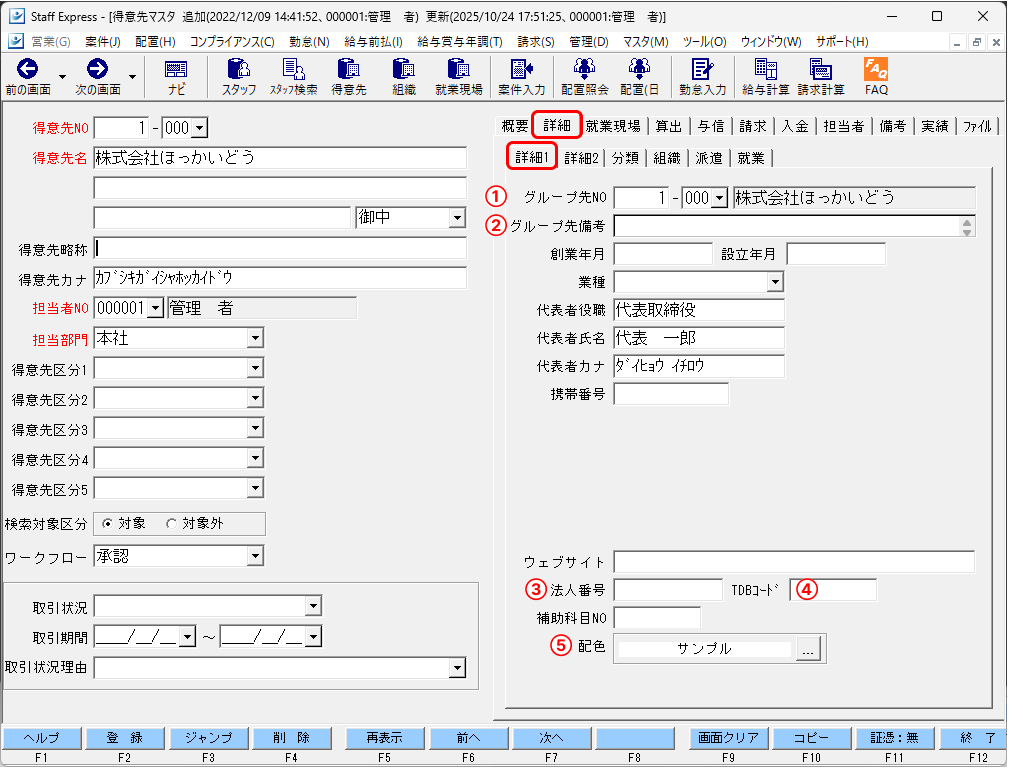1023x769 pixels.
Task: Select the 対象外 radio button
Action: [171, 523]
